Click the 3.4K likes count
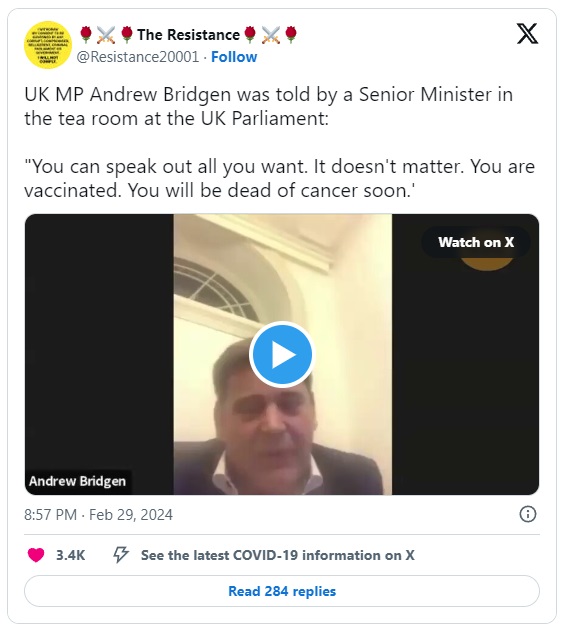The image size is (565, 634). coord(70,555)
